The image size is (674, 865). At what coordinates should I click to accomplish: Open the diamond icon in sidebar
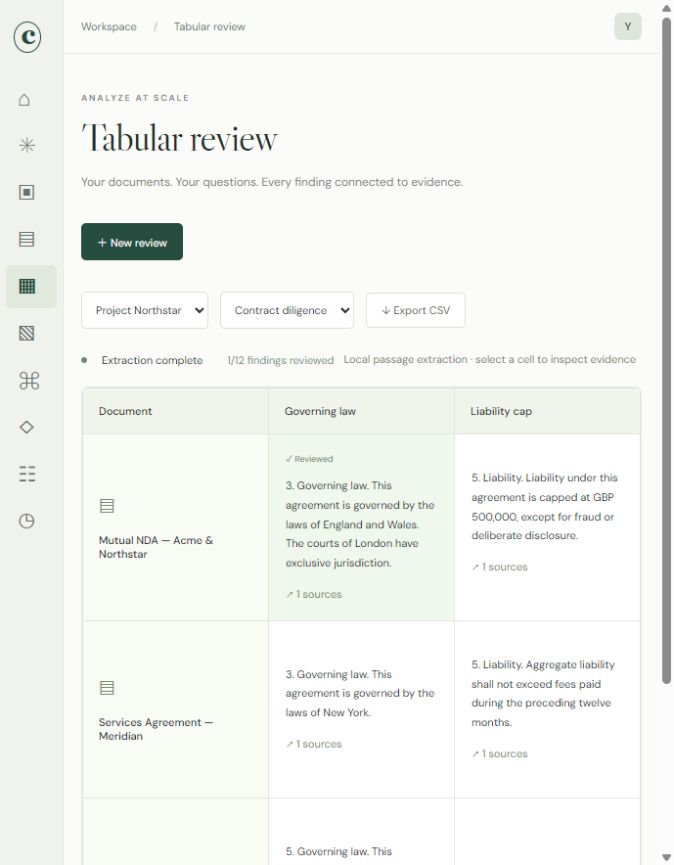(26, 427)
